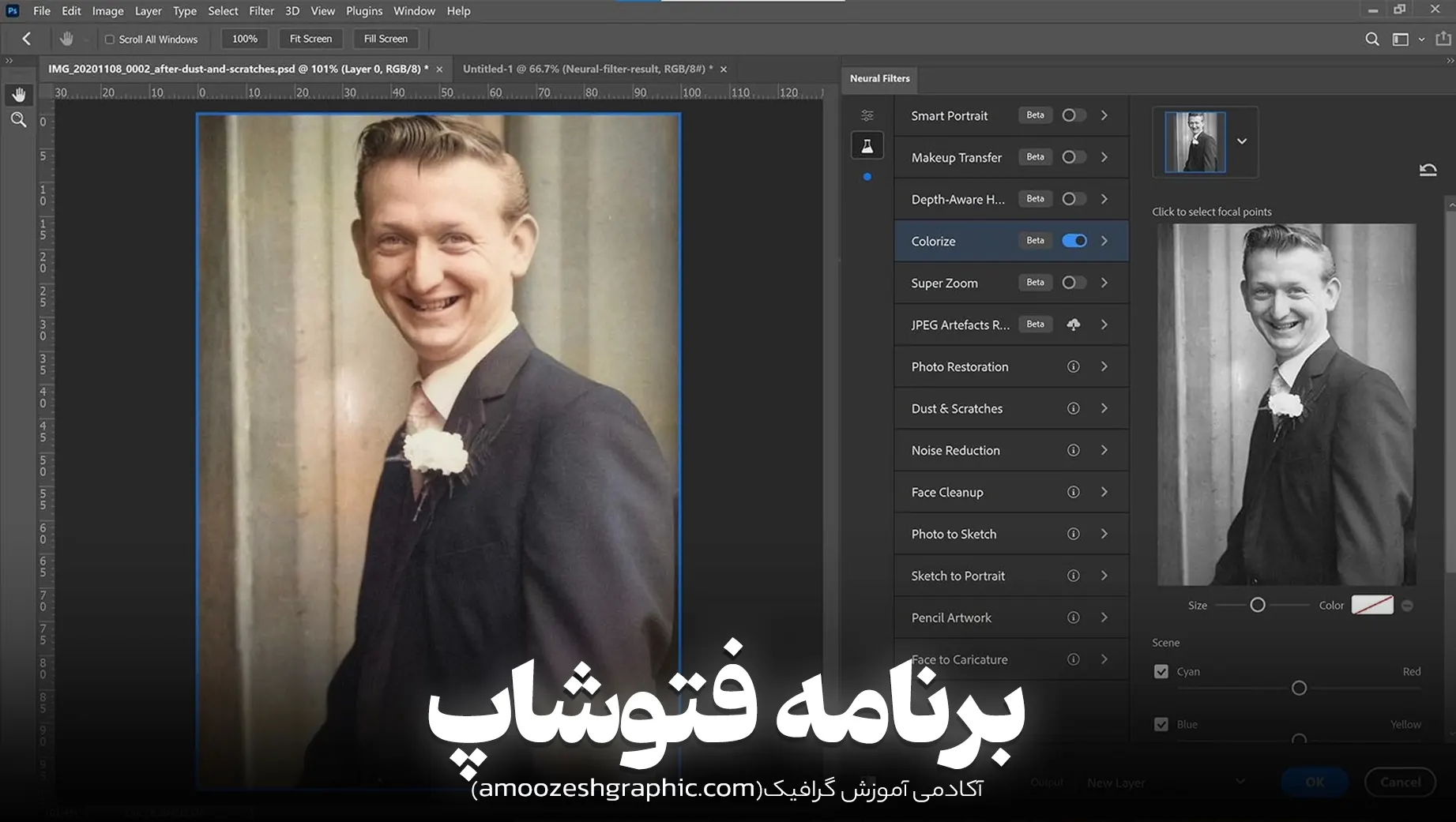This screenshot has width=1456, height=822.
Task: Click info icon for Dust & Scratches
Action: (x=1074, y=408)
